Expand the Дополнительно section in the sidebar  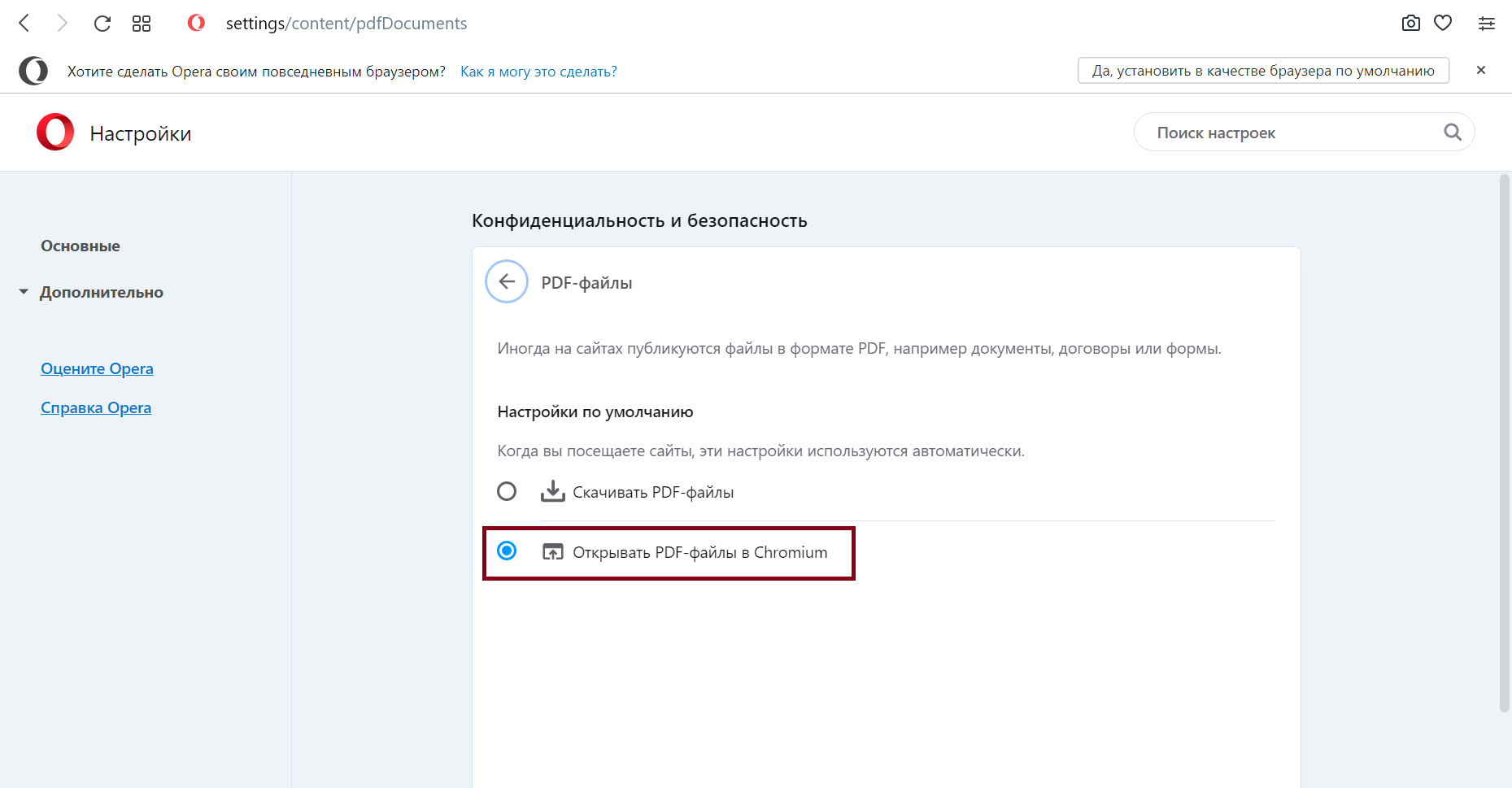[101, 292]
